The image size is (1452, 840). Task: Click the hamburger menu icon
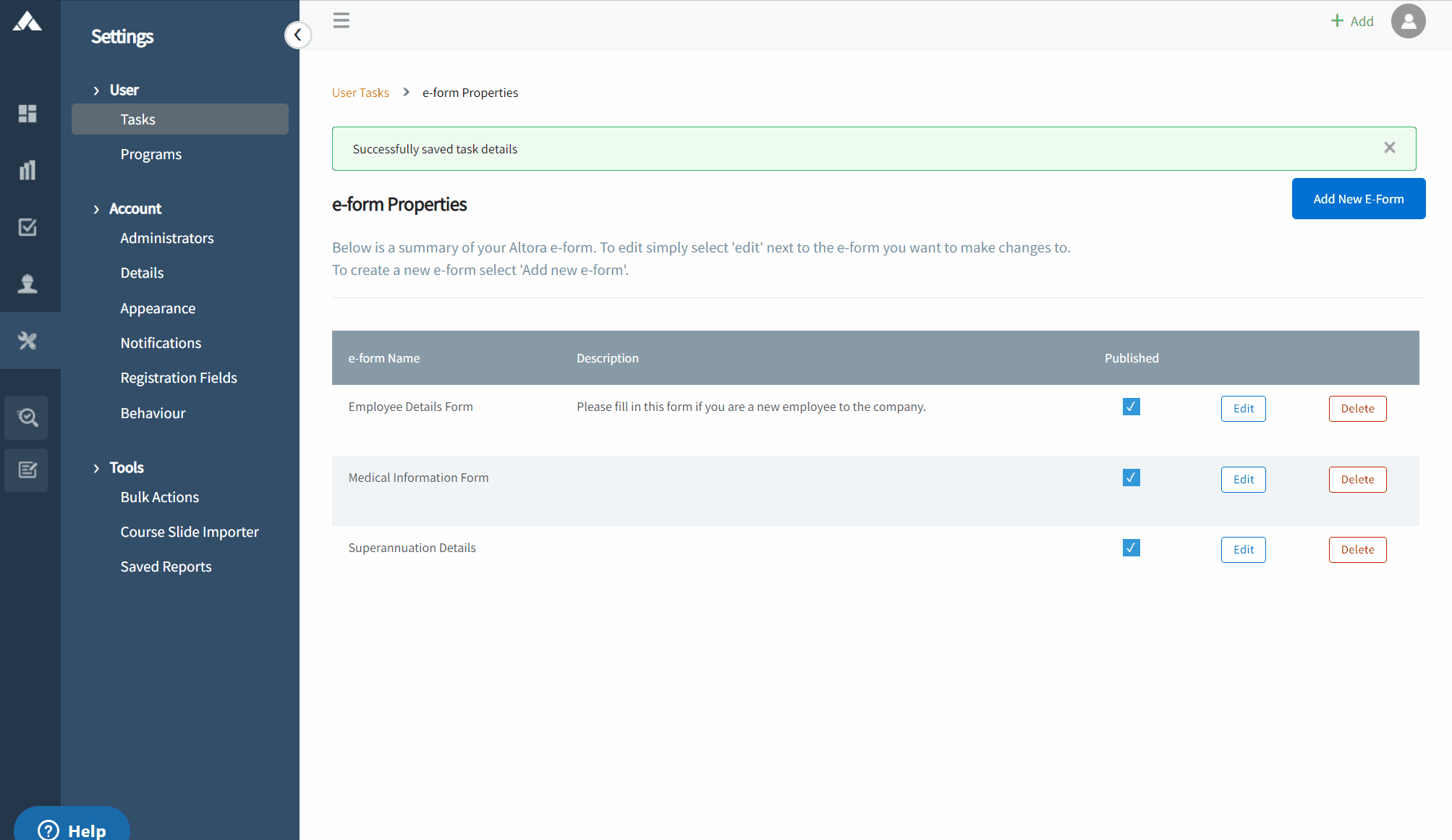click(x=341, y=20)
